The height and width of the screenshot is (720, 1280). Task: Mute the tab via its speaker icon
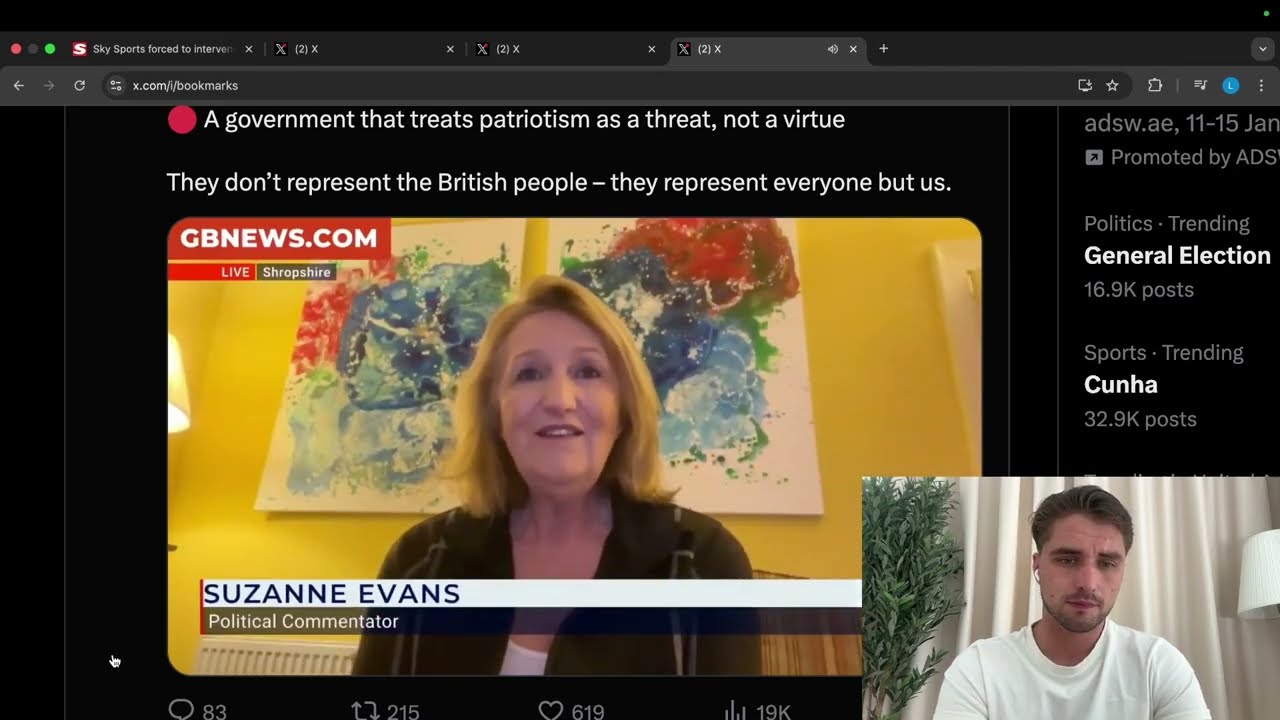pyautogui.click(x=832, y=49)
